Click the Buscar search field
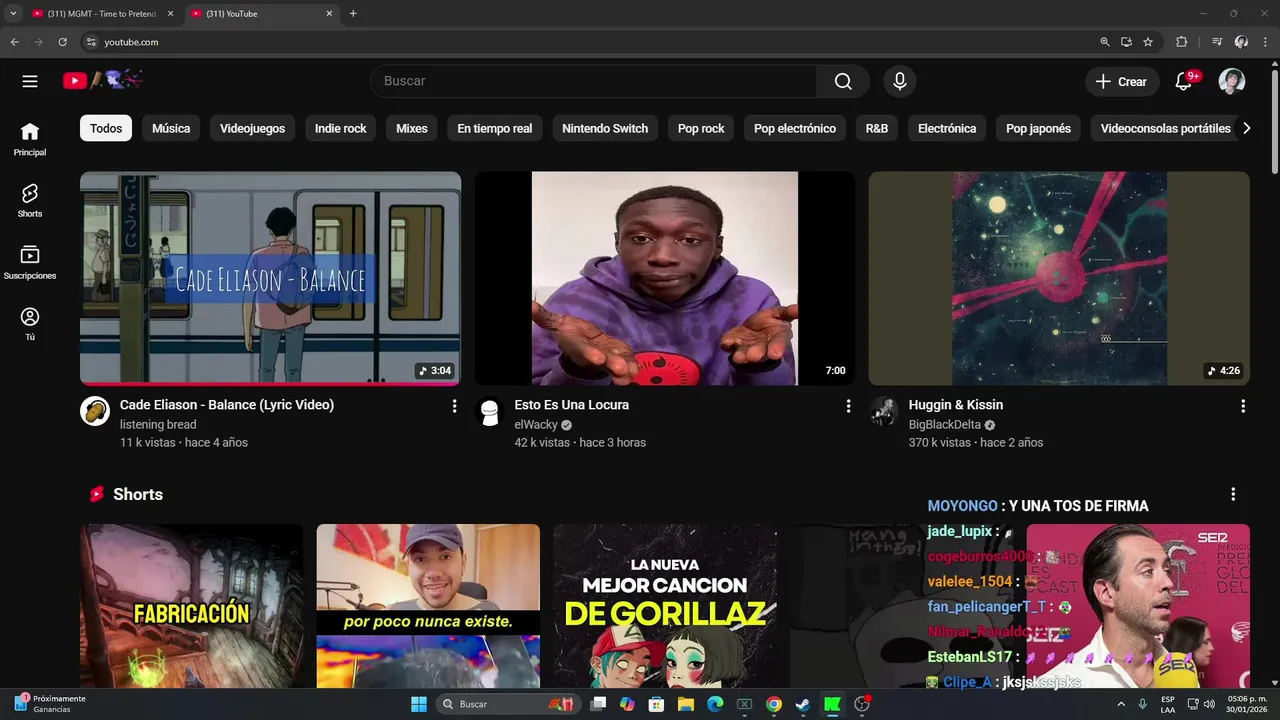 [x=594, y=82]
